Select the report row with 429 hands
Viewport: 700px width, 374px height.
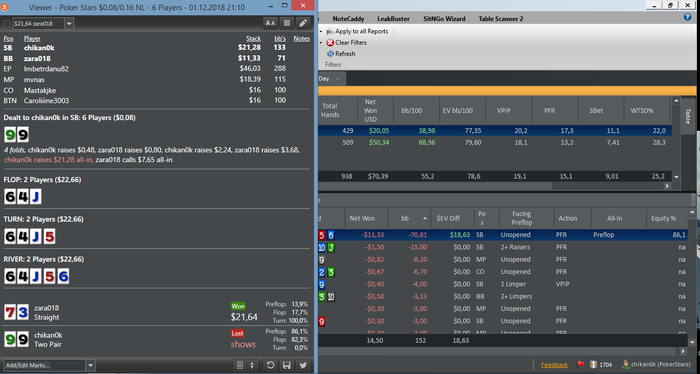coord(495,131)
